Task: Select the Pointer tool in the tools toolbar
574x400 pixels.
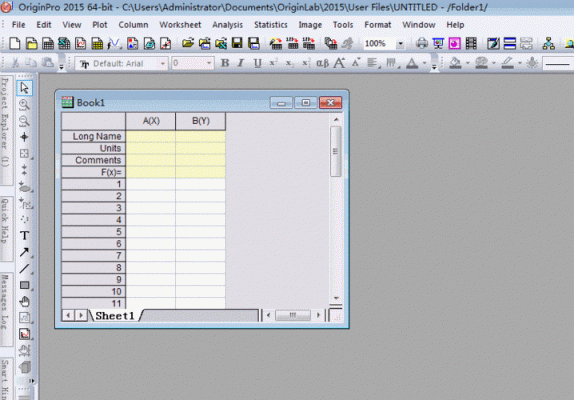Action: (x=25, y=88)
